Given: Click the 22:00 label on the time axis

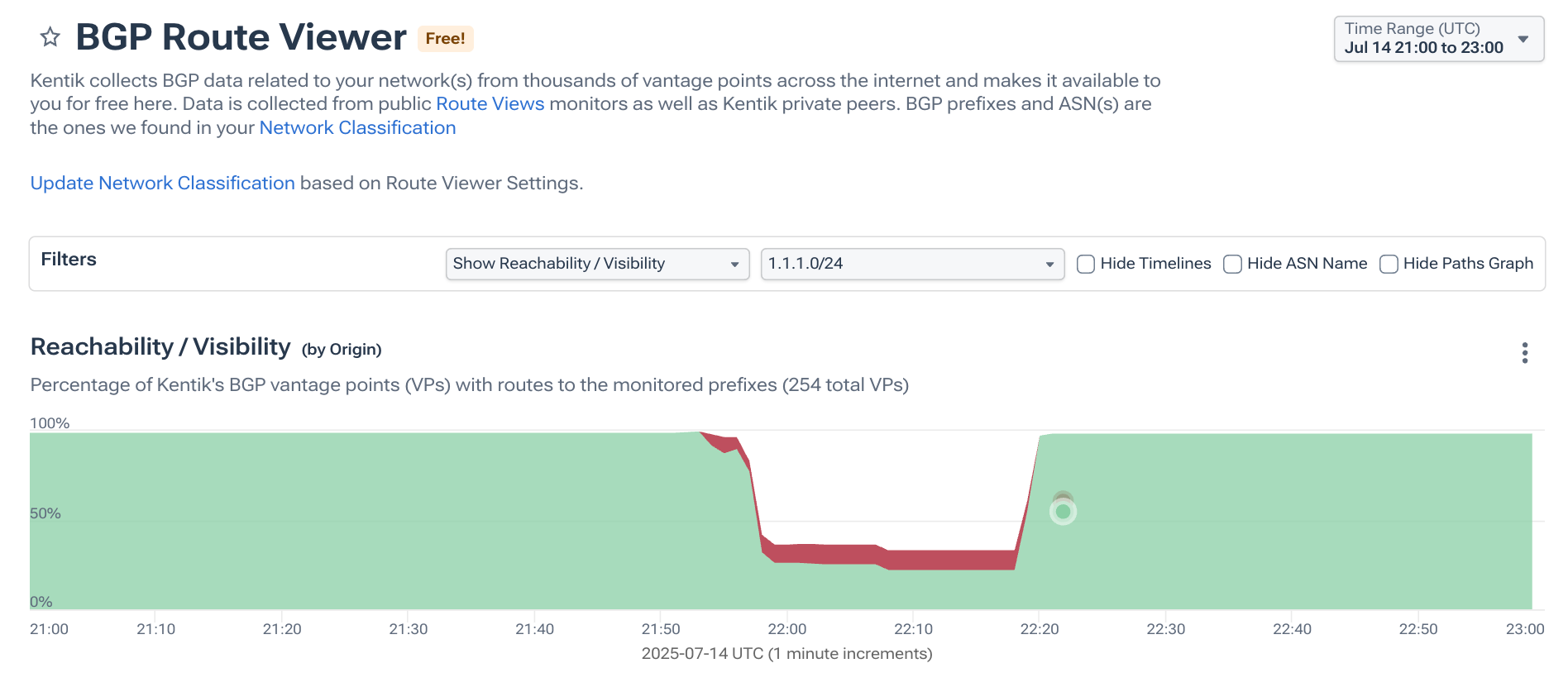Looking at the screenshot, I should [786, 629].
